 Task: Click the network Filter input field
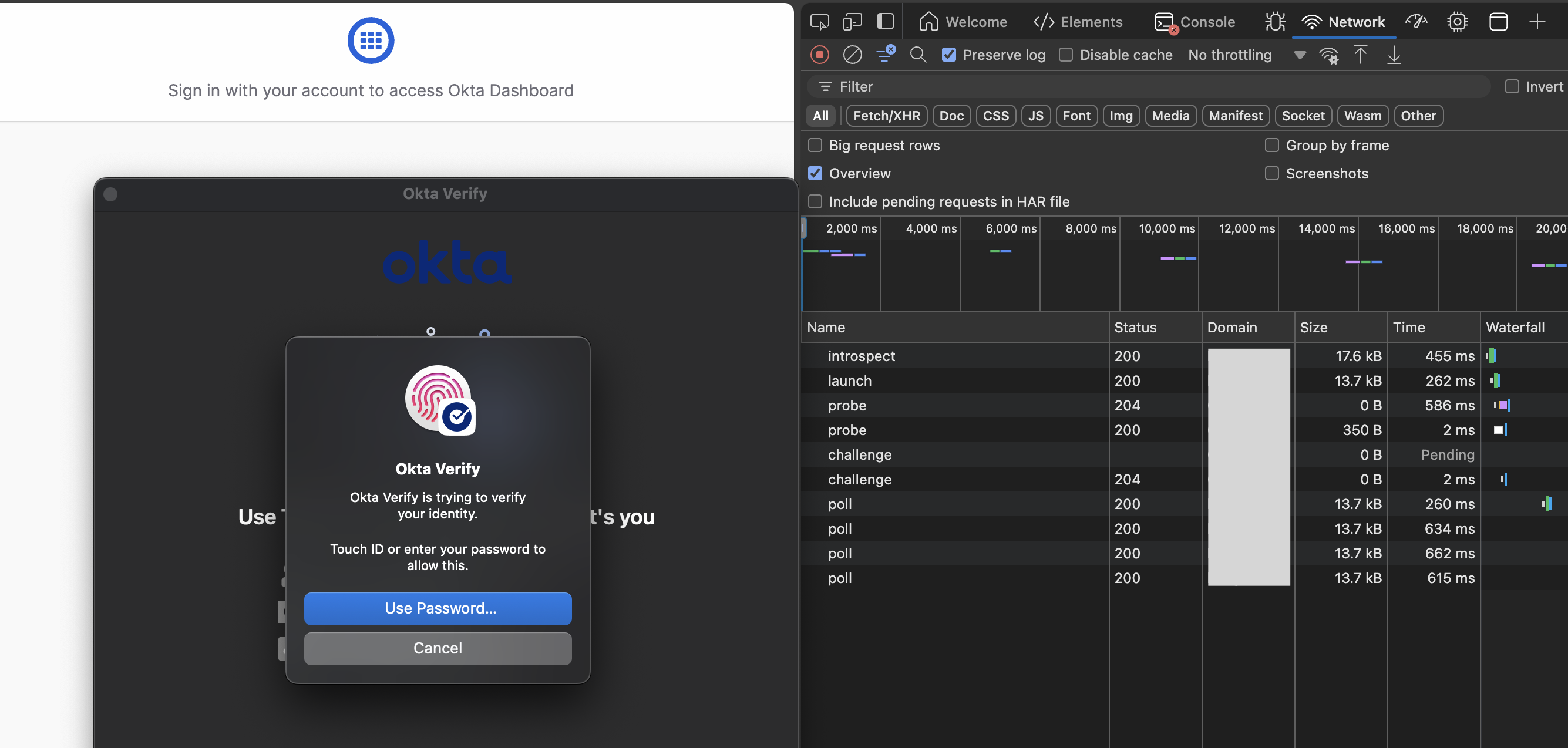point(1149,86)
